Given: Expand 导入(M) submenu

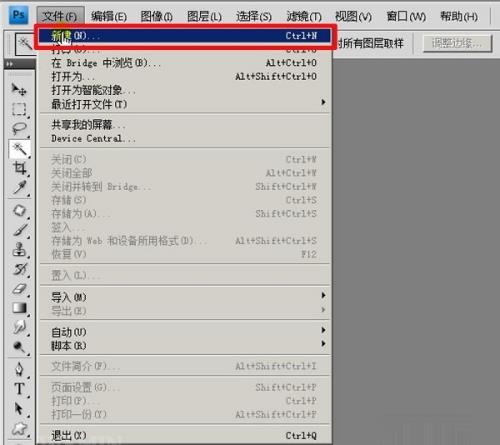Looking at the screenshot, I should pos(184,297).
